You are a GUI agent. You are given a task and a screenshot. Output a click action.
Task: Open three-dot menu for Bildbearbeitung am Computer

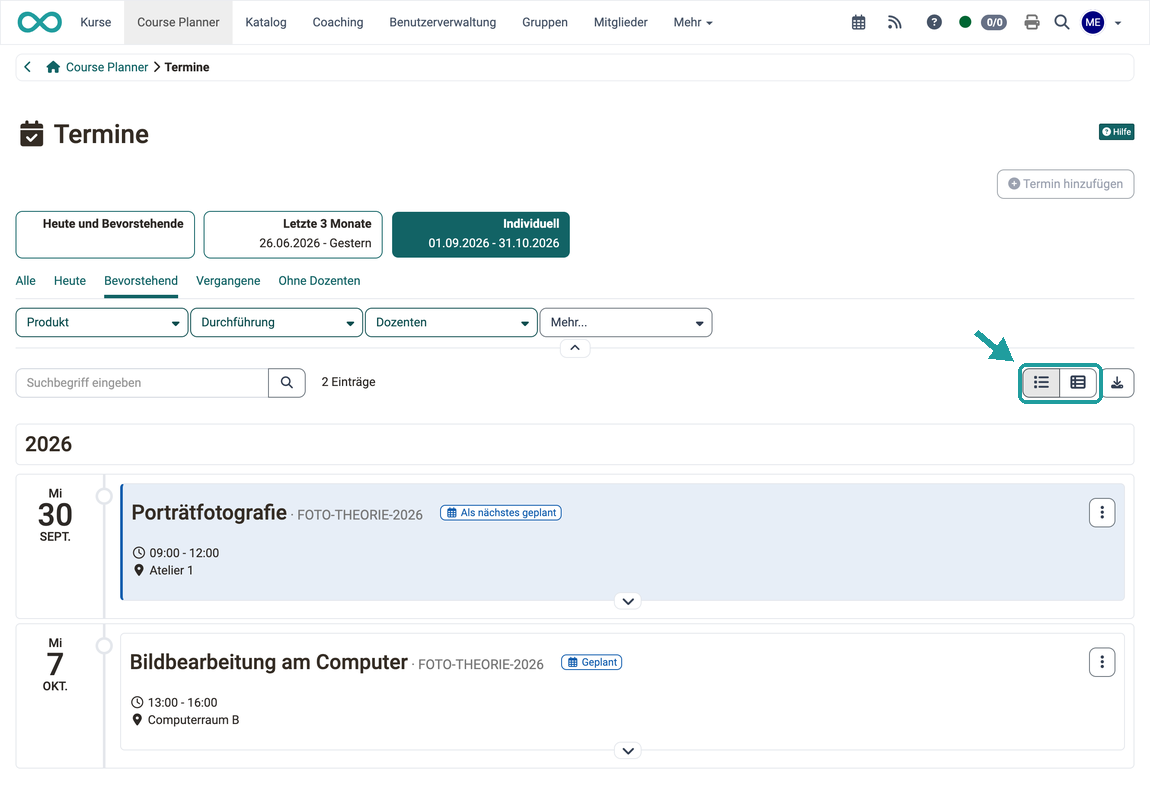(1102, 662)
